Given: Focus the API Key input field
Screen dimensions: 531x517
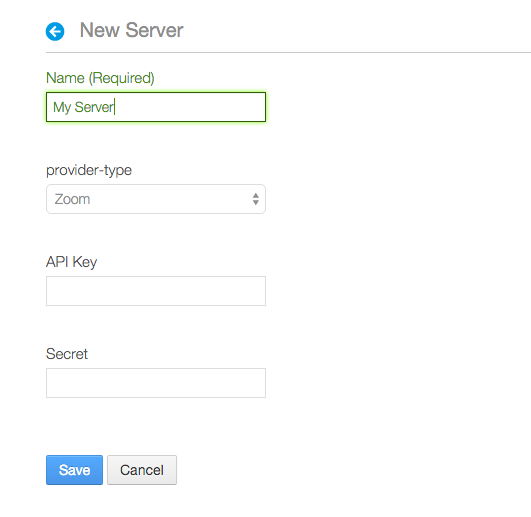Looking at the screenshot, I should tap(156, 291).
